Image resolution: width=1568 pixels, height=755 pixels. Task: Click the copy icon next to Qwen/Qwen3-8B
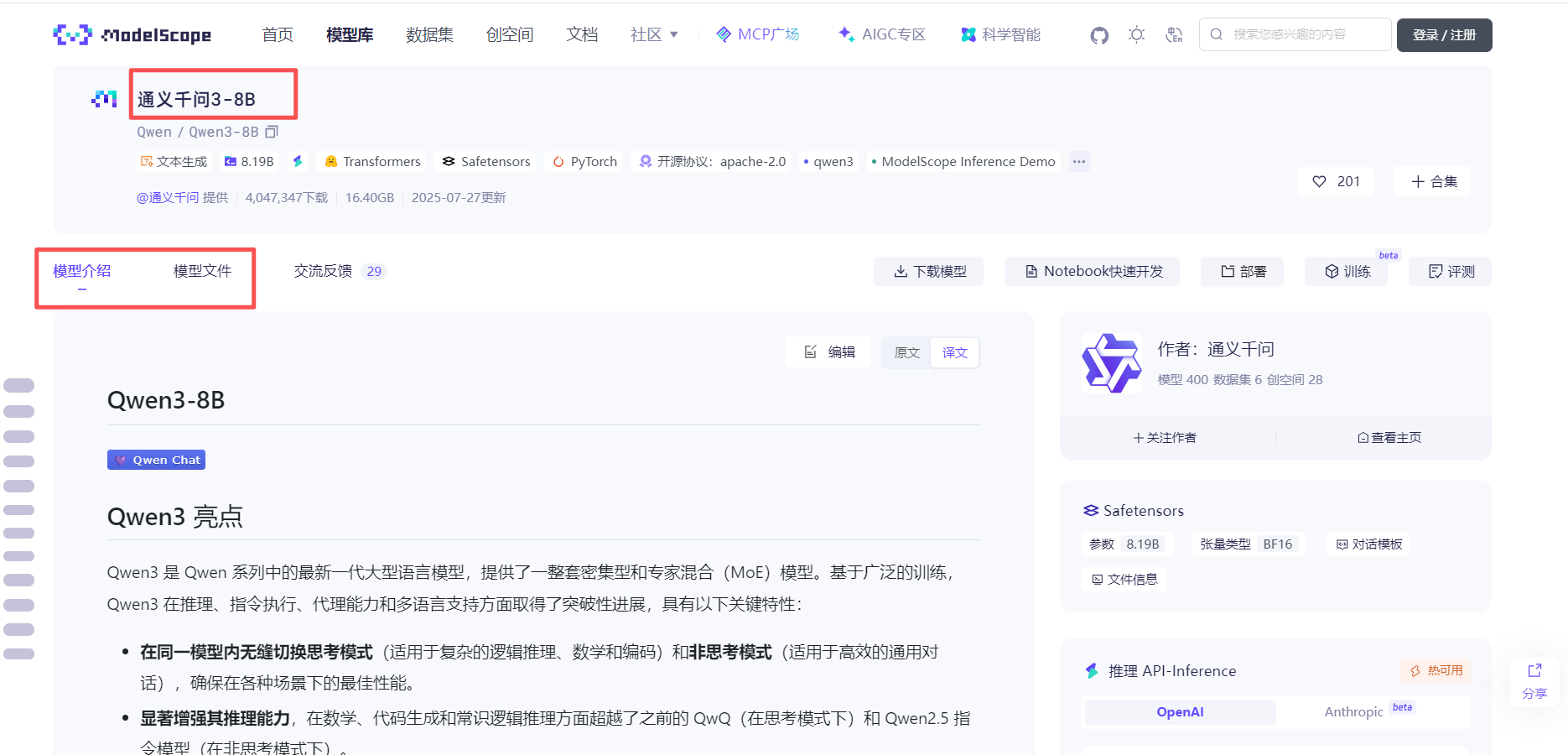(271, 132)
